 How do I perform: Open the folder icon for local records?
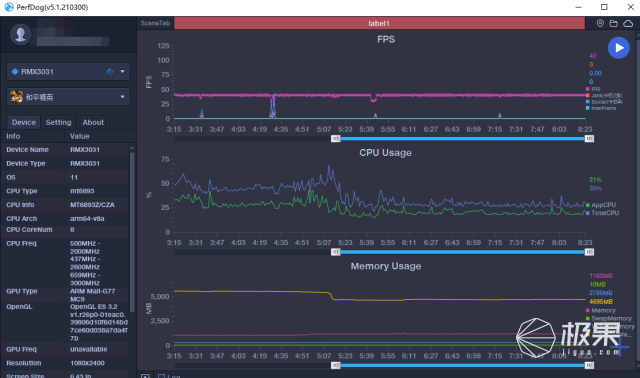613,23
